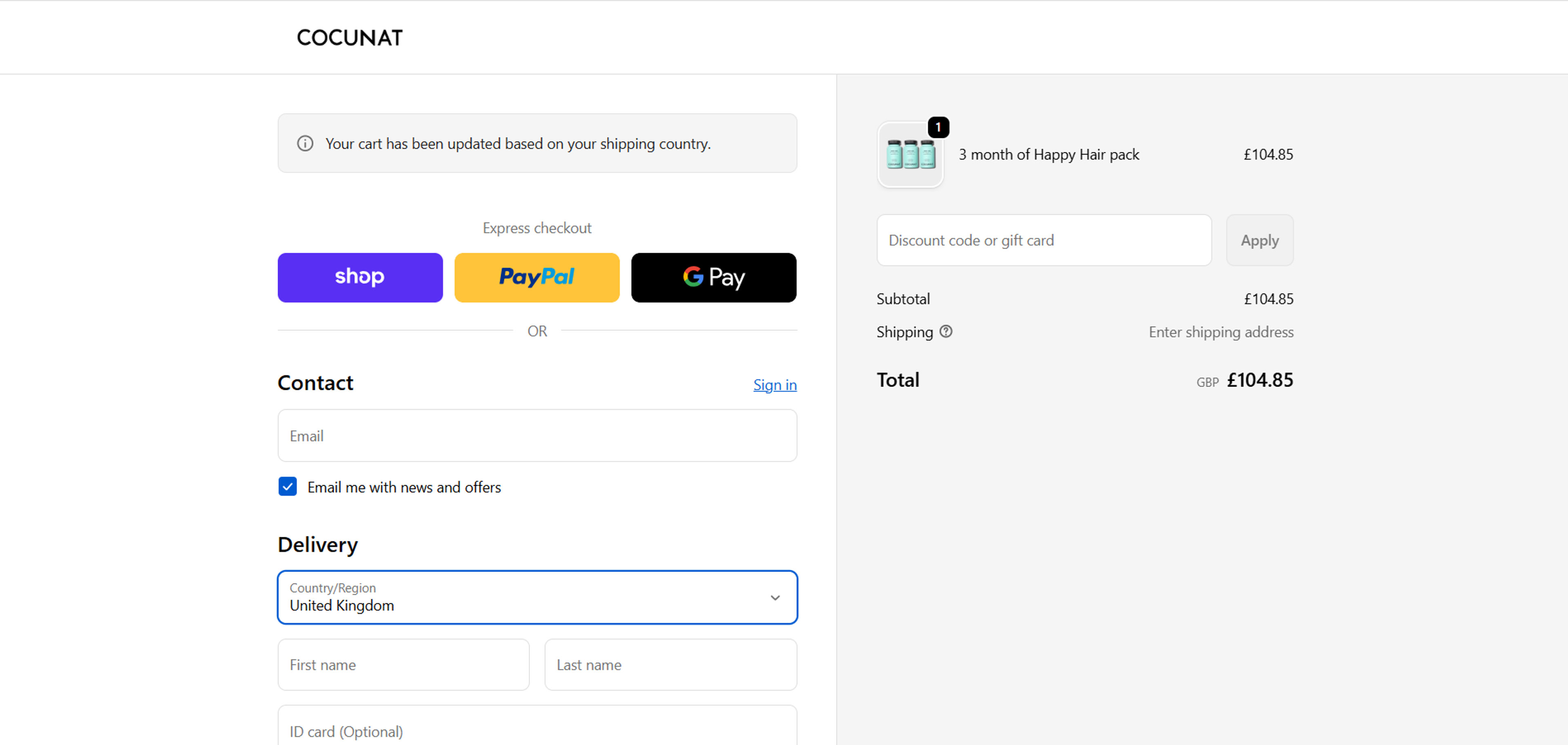
Task: Click the COCUNAT logo in the header
Action: click(350, 37)
